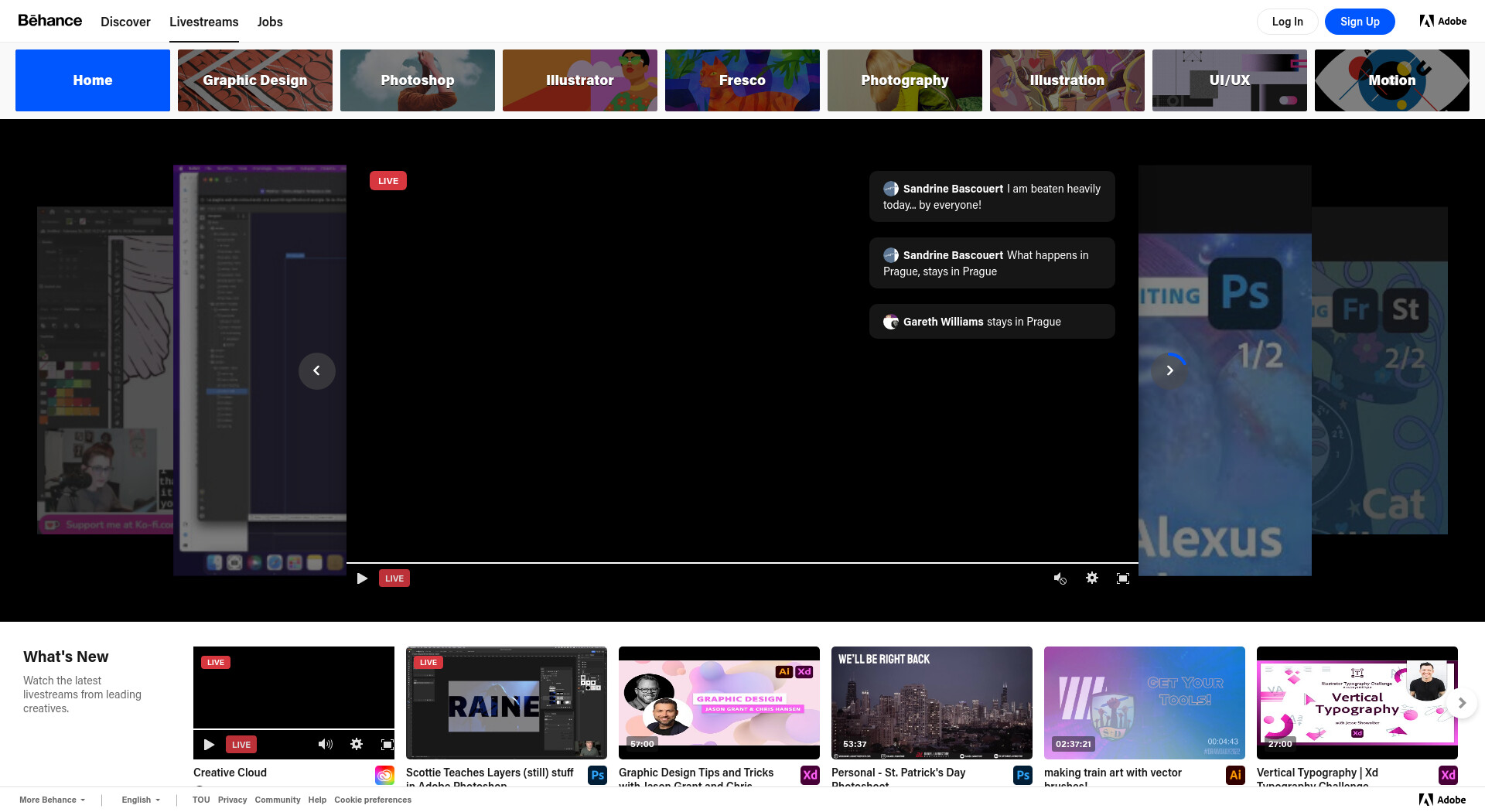Open Creative Cloud stream title link
This screenshot has height=812, width=1485.
230,773
